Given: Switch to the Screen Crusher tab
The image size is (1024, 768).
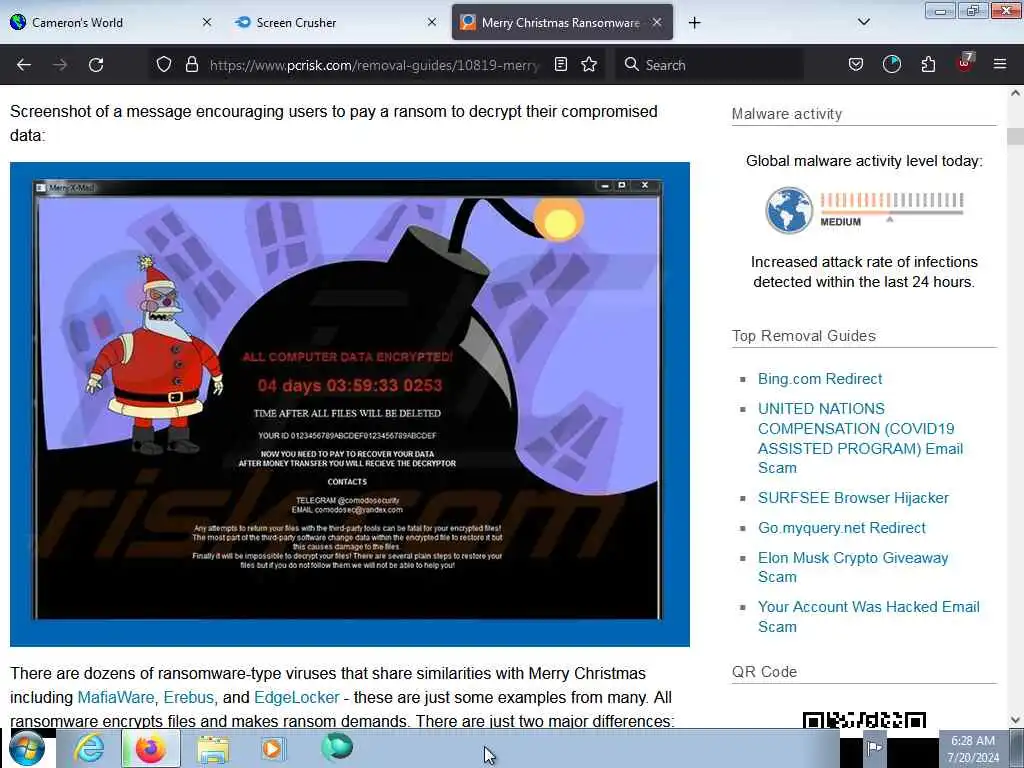Looking at the screenshot, I should click(x=336, y=22).
